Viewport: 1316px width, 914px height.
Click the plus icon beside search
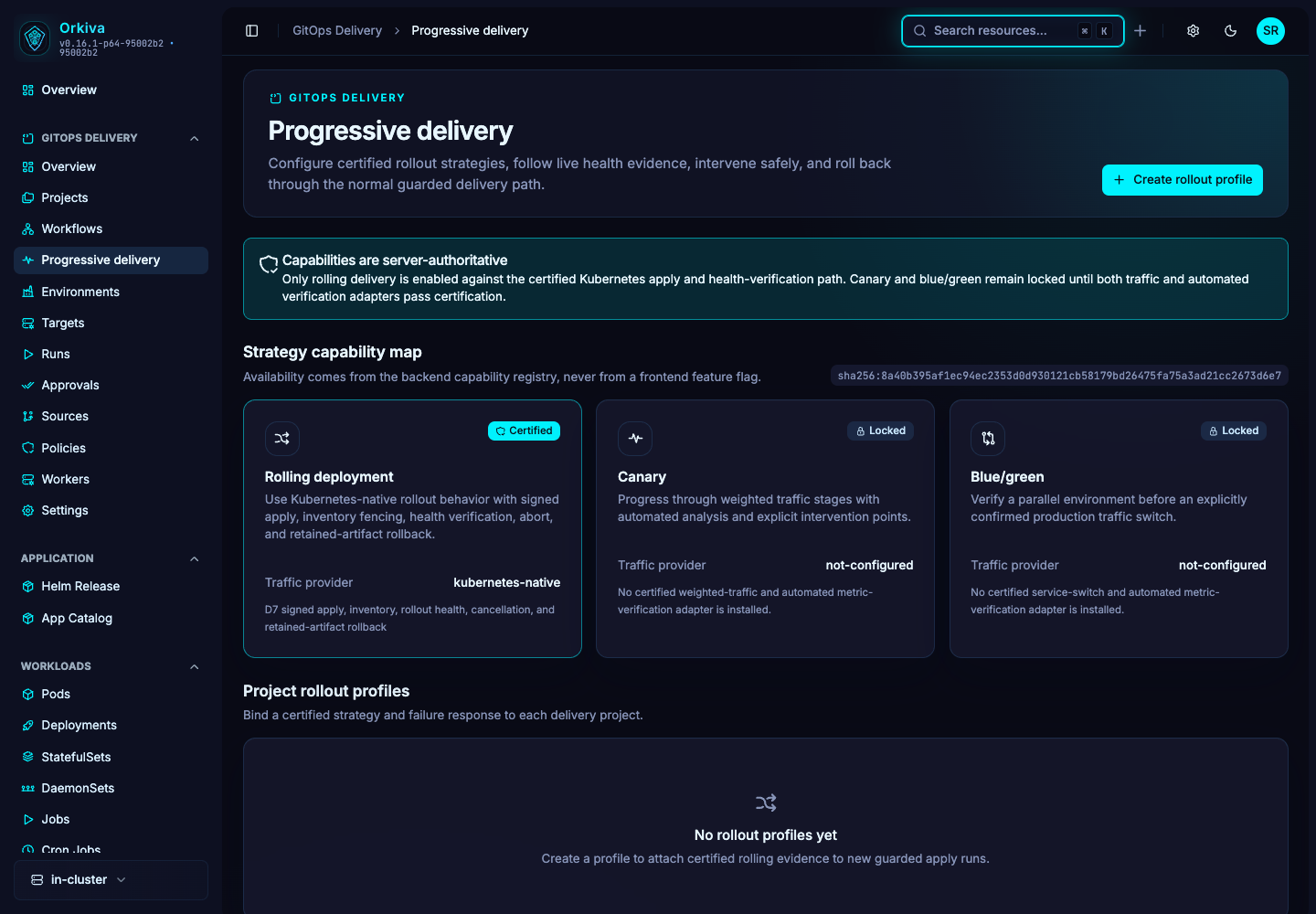tap(1141, 31)
